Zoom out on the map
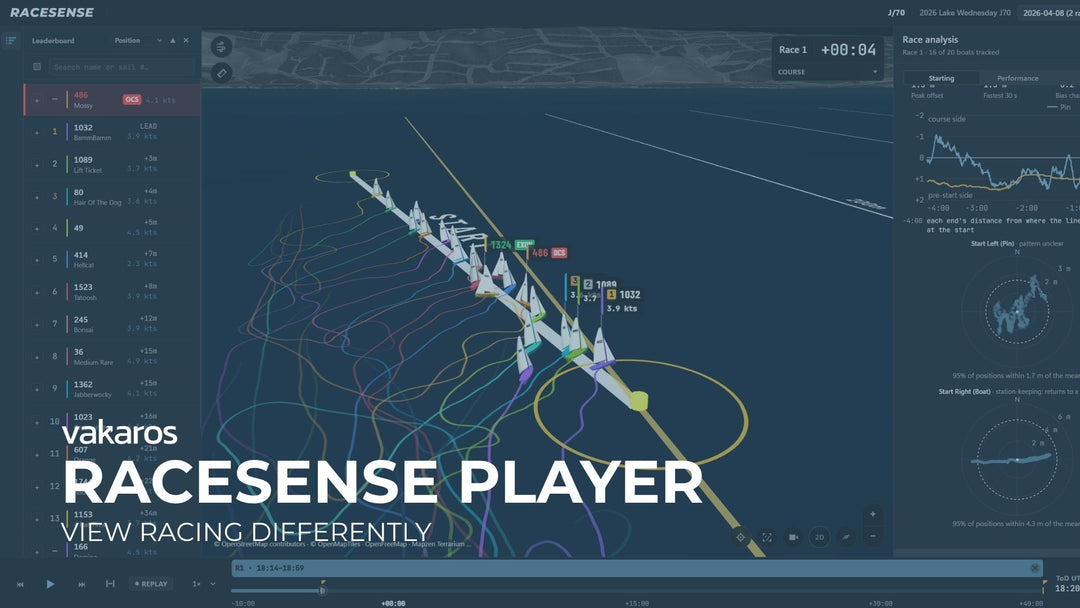This screenshot has width=1080, height=608. 873,536
